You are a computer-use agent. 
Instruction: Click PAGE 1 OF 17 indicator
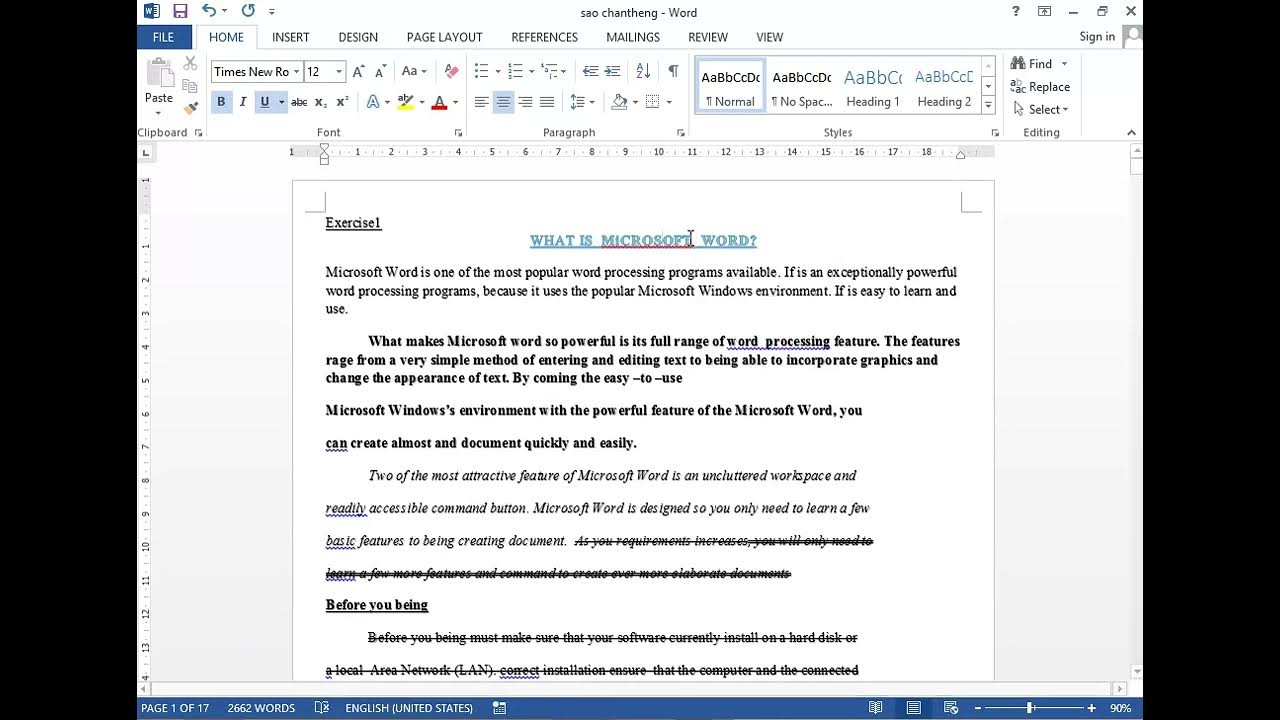[175, 708]
